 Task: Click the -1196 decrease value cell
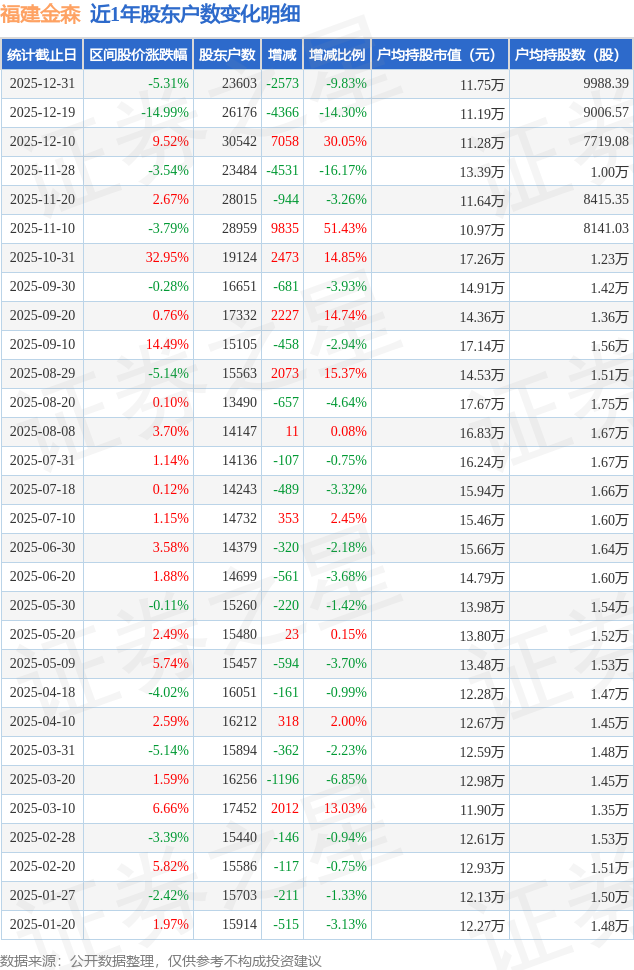point(283,780)
